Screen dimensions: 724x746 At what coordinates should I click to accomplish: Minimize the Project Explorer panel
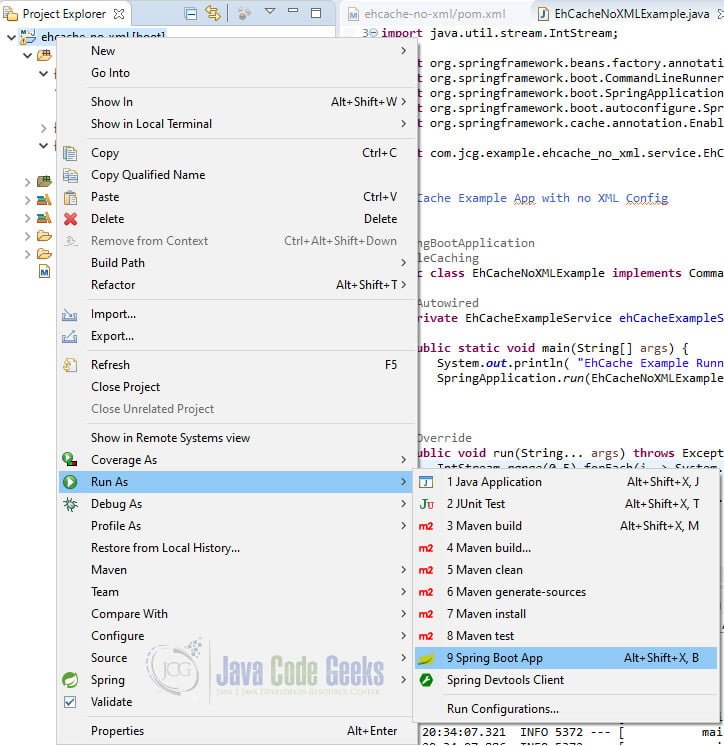click(293, 10)
